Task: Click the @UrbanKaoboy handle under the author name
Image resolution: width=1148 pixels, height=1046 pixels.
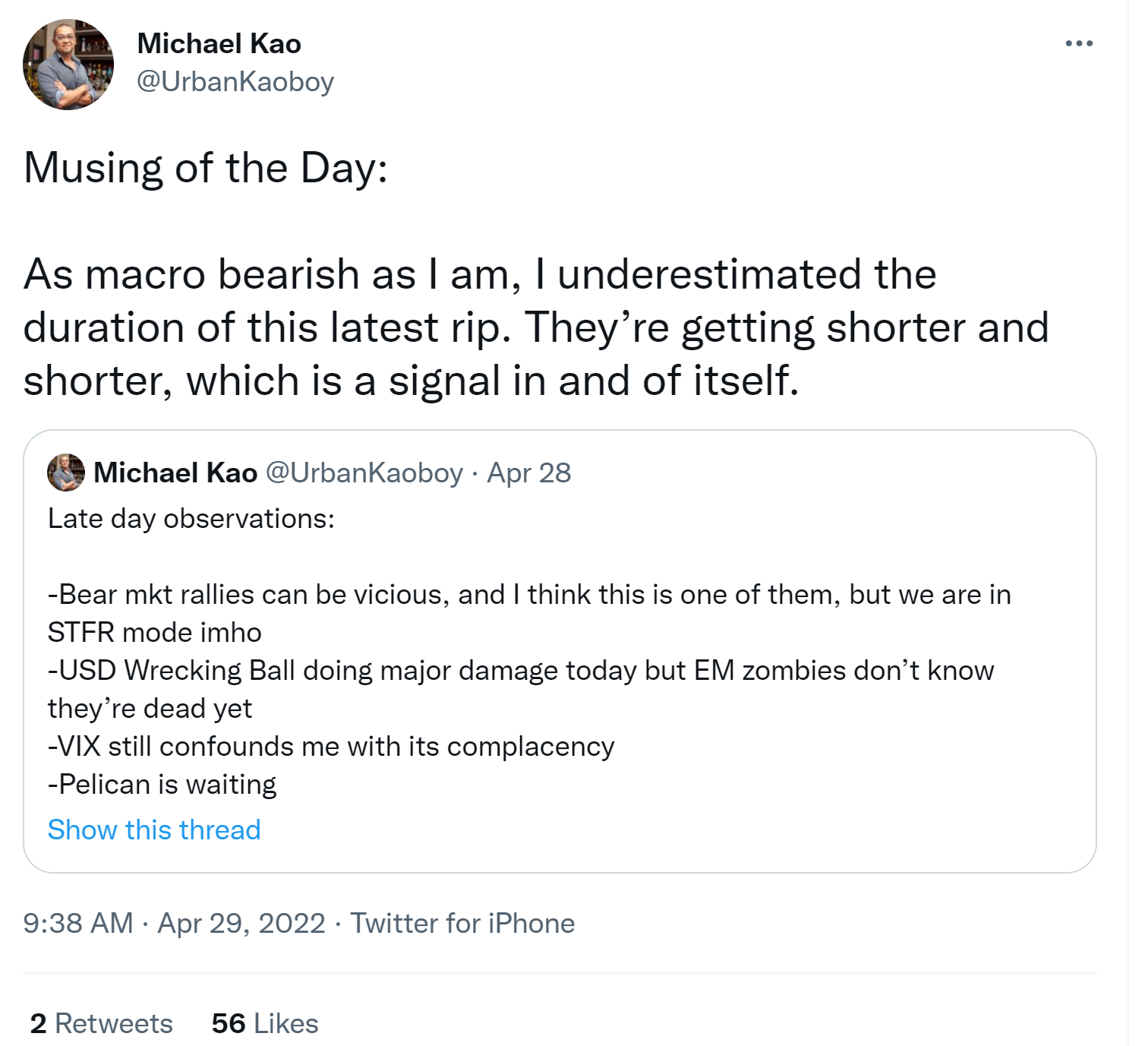Action: pyautogui.click(x=235, y=82)
